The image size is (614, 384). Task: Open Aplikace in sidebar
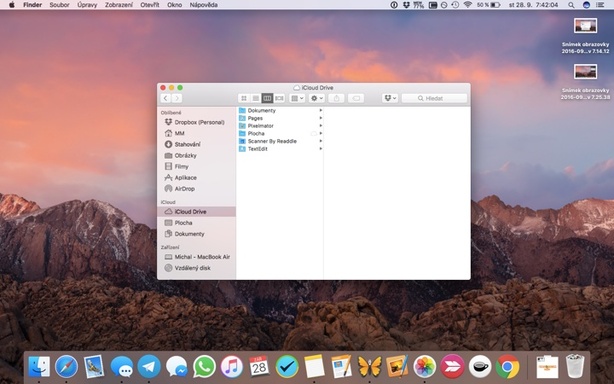click(196, 177)
